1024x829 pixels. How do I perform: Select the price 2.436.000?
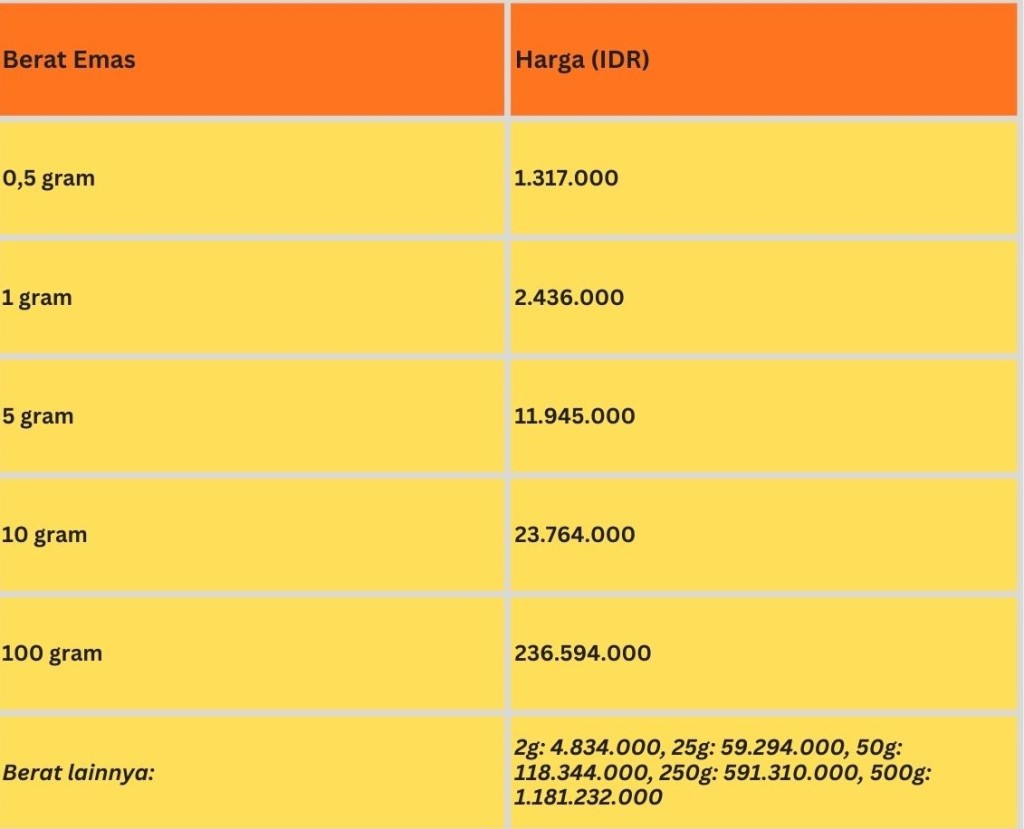coord(569,298)
